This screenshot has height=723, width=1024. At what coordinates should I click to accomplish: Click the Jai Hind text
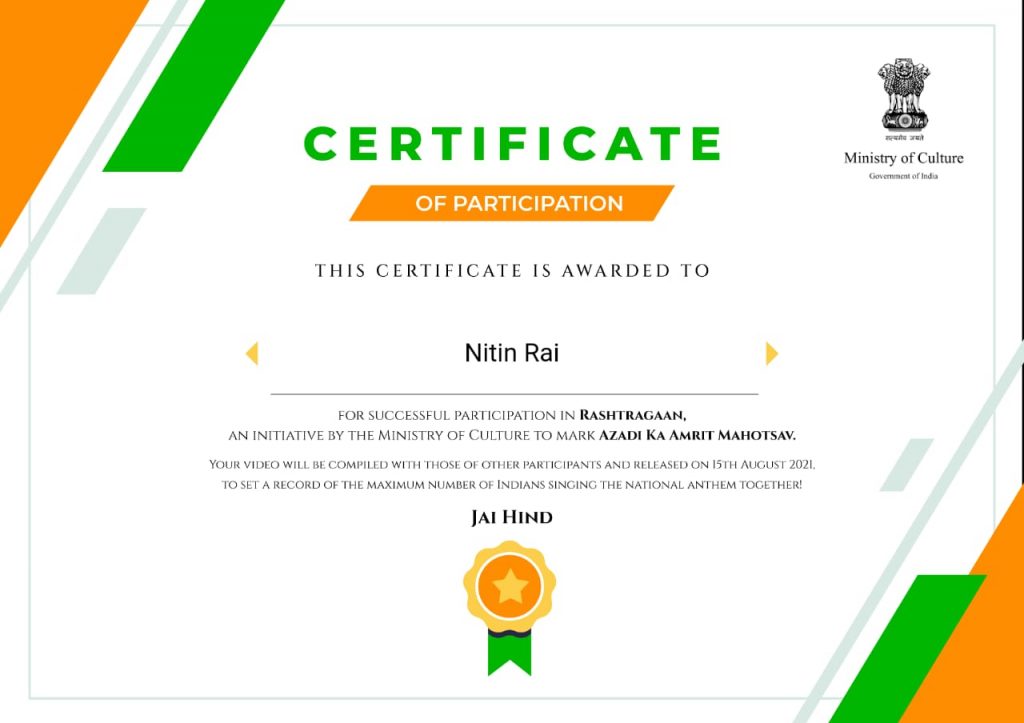511,518
